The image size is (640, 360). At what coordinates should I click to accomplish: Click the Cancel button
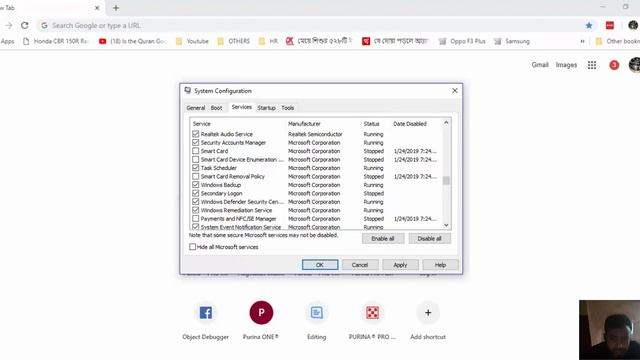pos(360,265)
